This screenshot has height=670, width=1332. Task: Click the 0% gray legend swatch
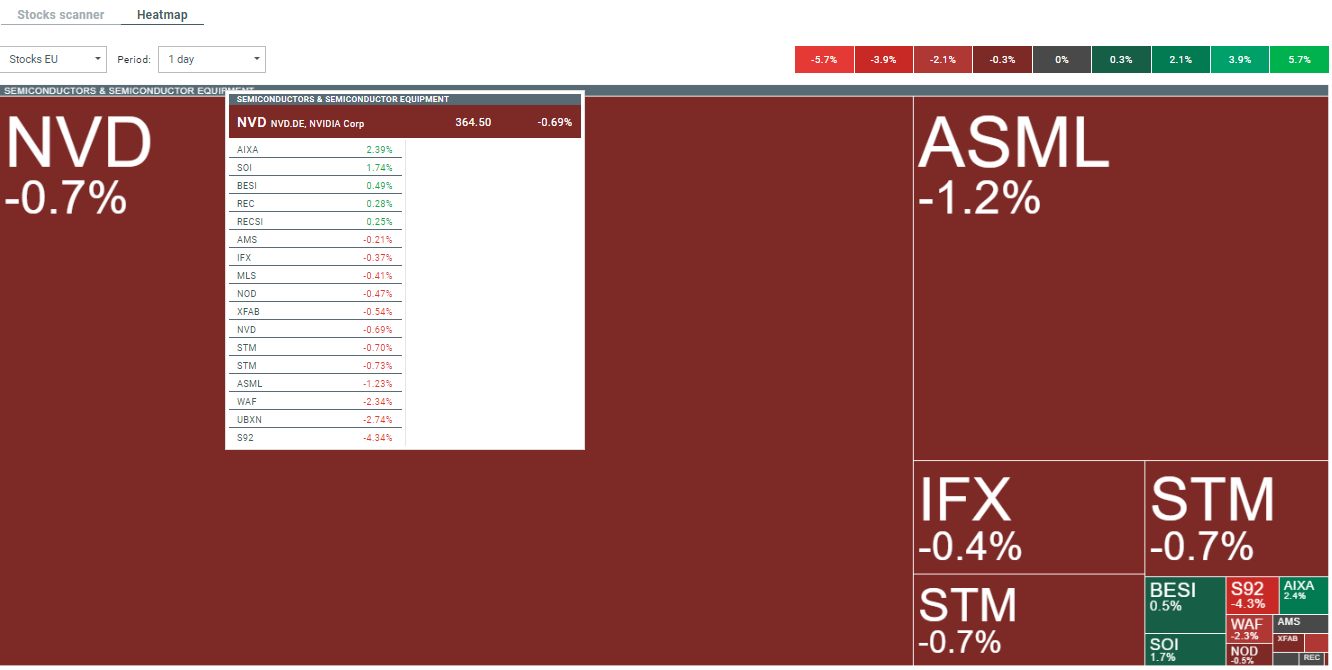coord(1061,60)
